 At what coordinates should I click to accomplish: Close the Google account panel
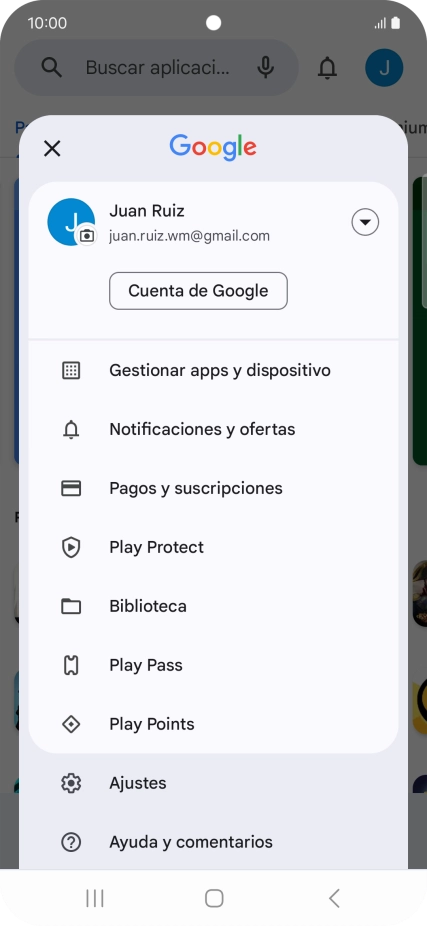click(52, 148)
